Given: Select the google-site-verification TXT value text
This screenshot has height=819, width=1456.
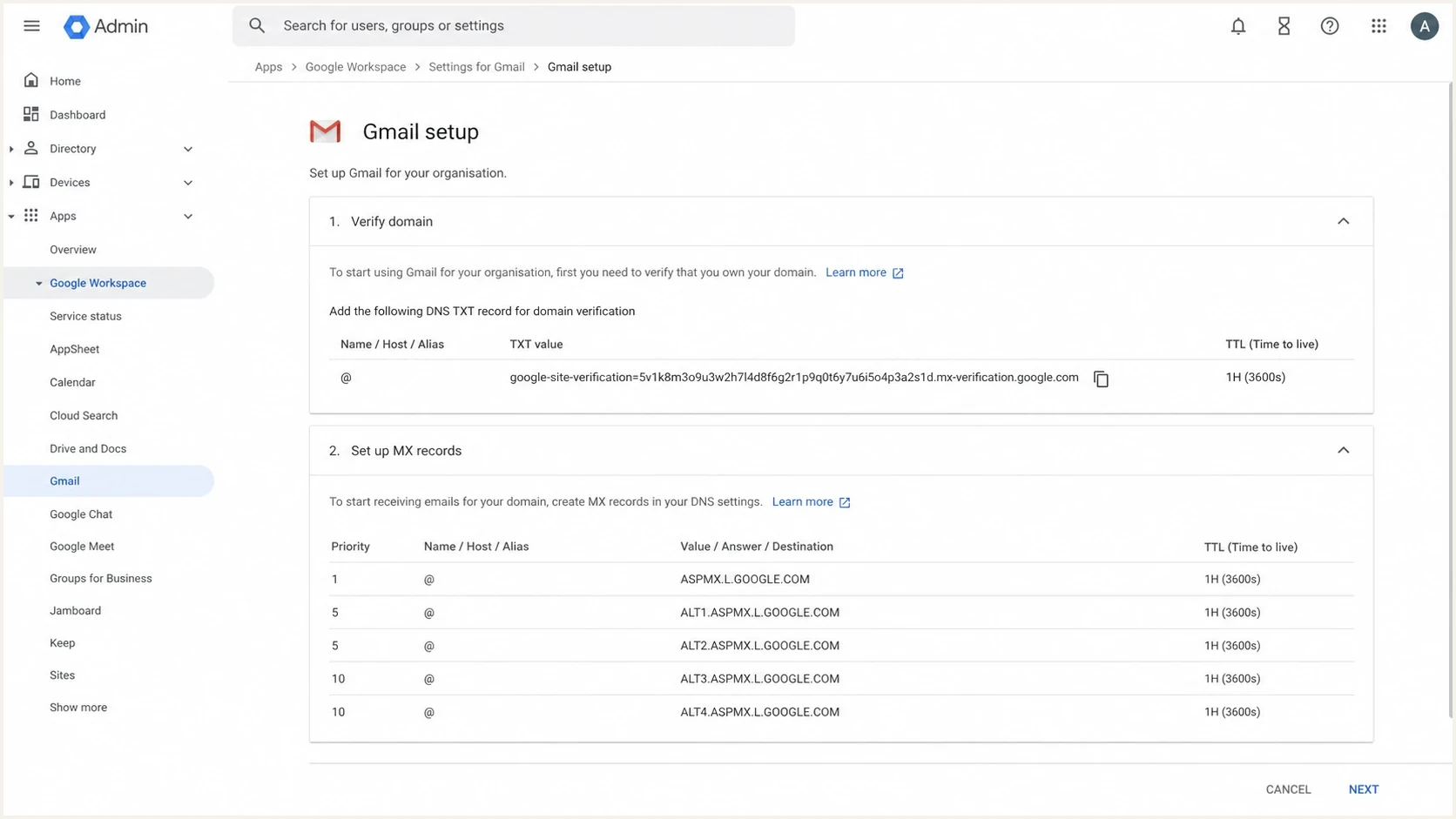Looking at the screenshot, I should pos(794,378).
